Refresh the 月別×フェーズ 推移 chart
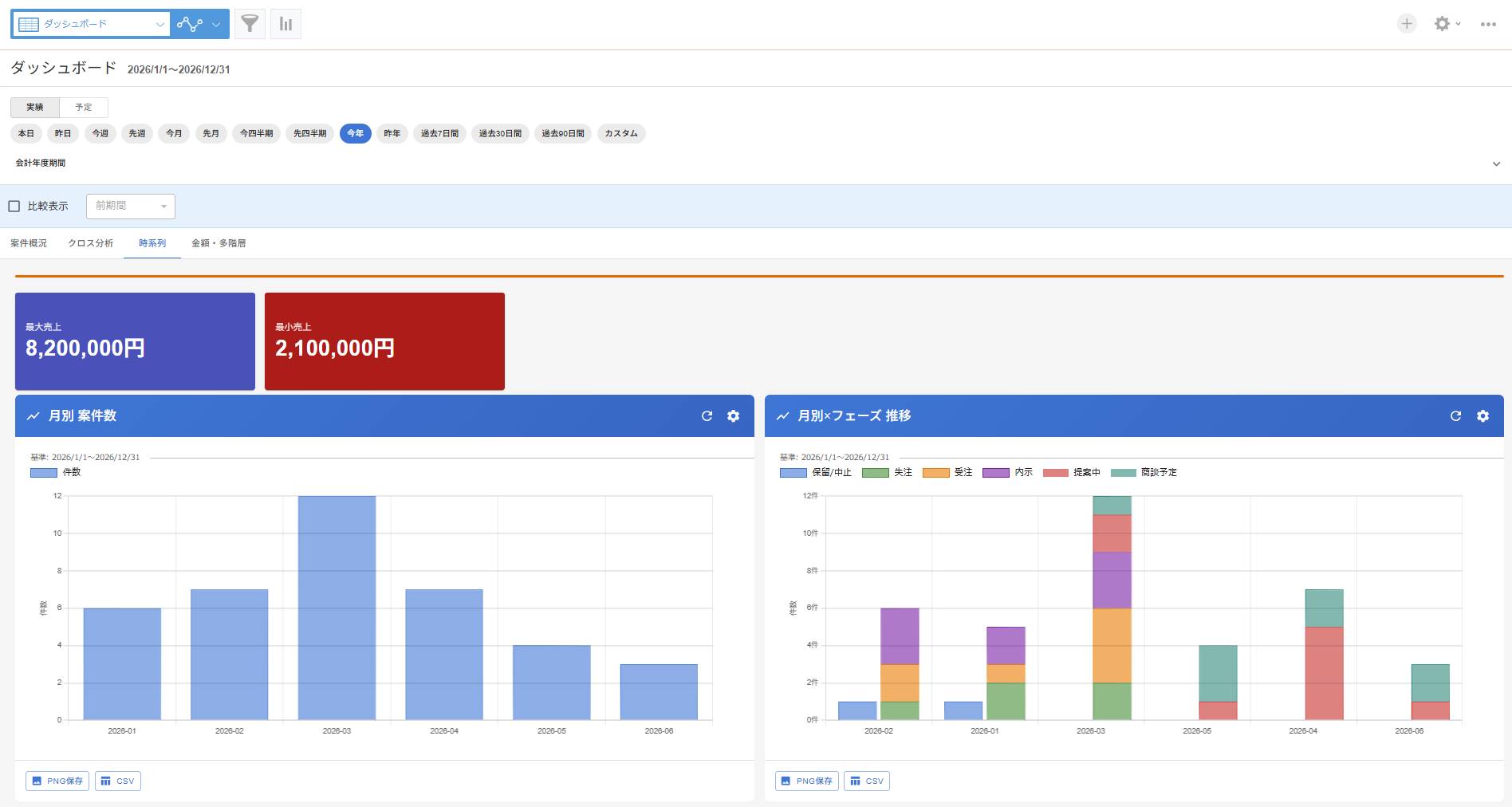Image resolution: width=1512 pixels, height=807 pixels. pos(1455,416)
